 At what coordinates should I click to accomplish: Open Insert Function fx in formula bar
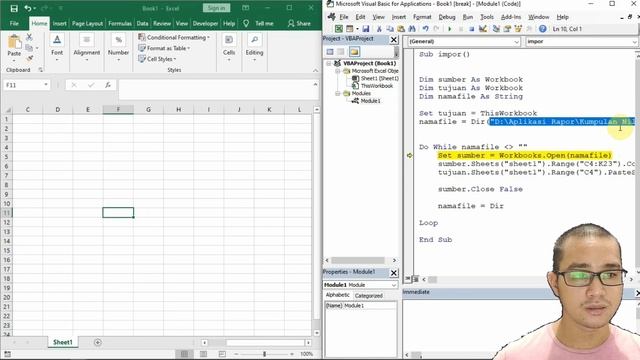click(x=108, y=85)
